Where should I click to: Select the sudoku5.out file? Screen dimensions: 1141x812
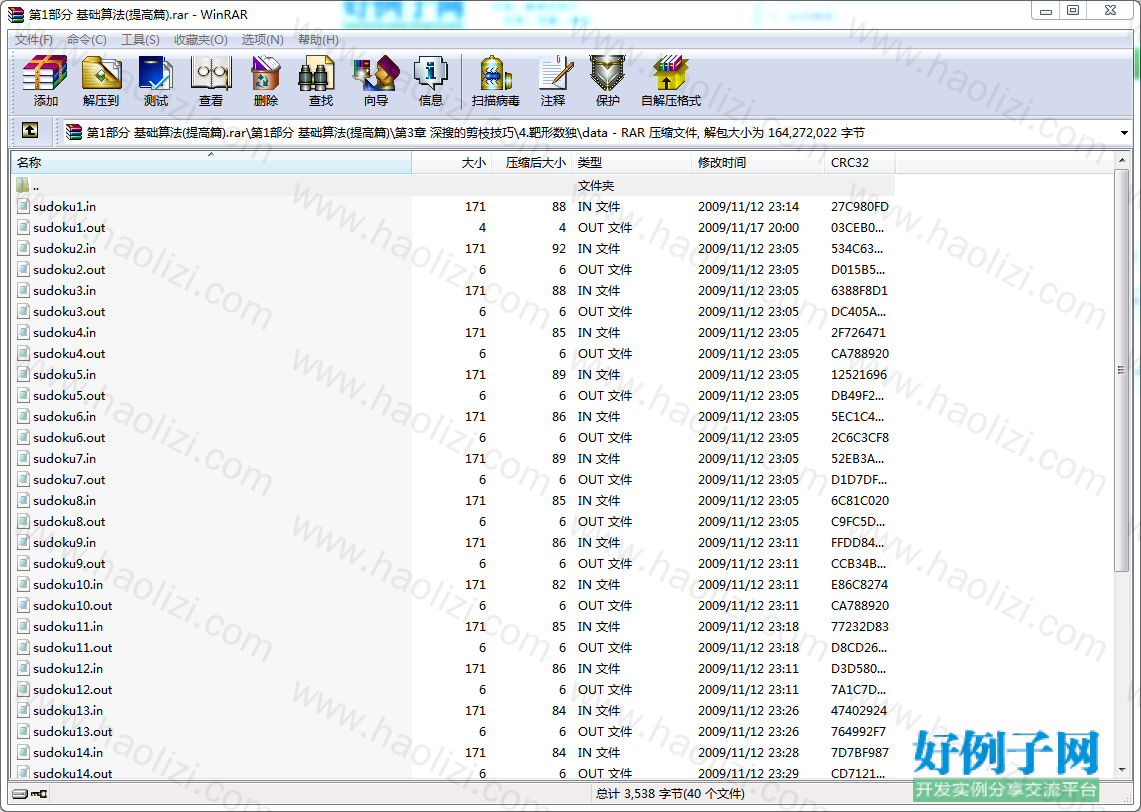[68, 395]
